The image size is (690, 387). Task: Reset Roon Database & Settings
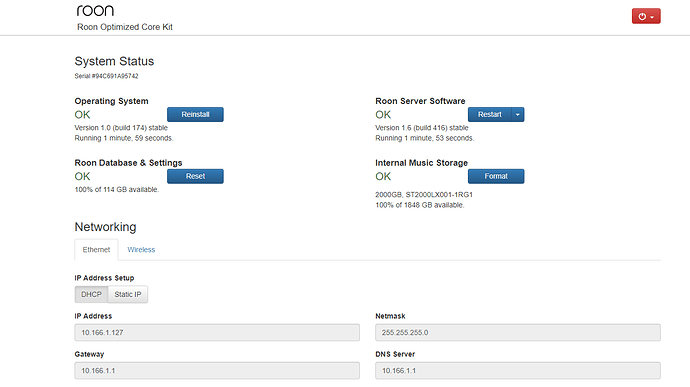[x=195, y=176]
